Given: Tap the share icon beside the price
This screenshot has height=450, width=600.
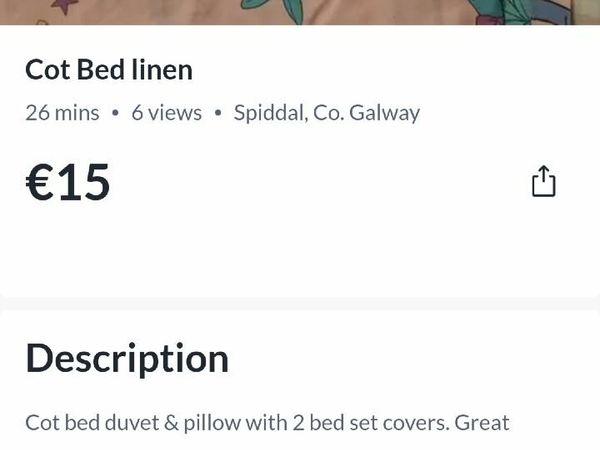Looking at the screenshot, I should (x=543, y=181).
